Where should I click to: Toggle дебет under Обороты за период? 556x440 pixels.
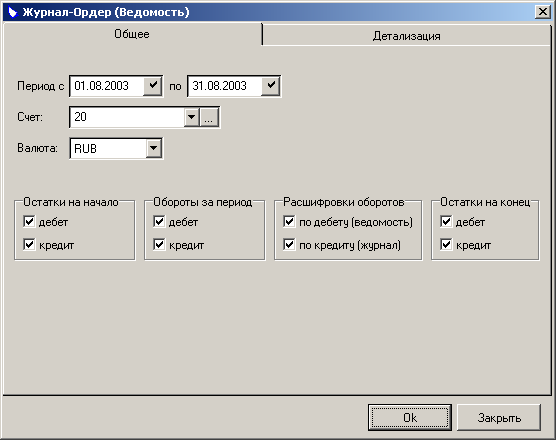159,222
